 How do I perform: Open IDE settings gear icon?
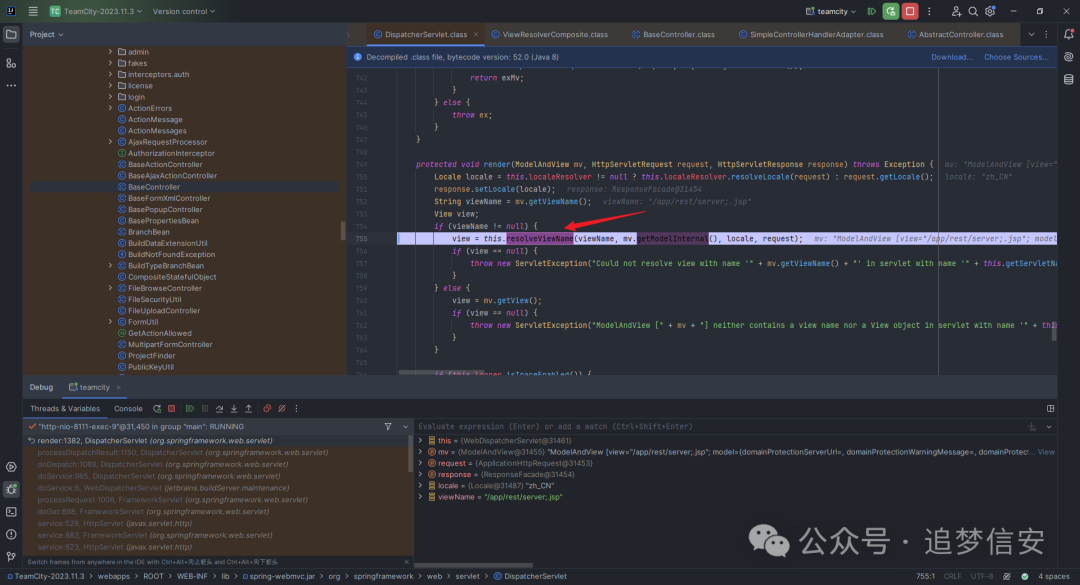pyautogui.click(x=990, y=11)
